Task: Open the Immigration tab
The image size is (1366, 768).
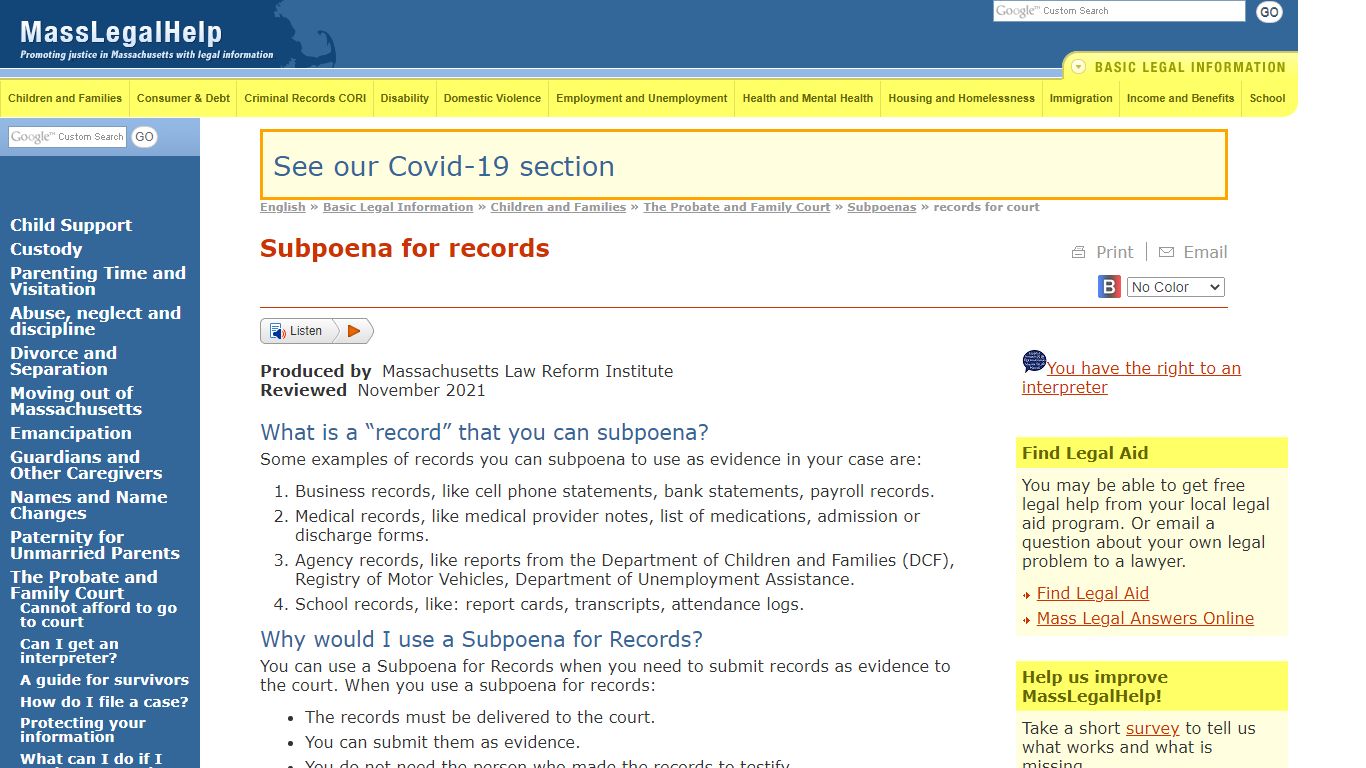Action: tap(1081, 98)
